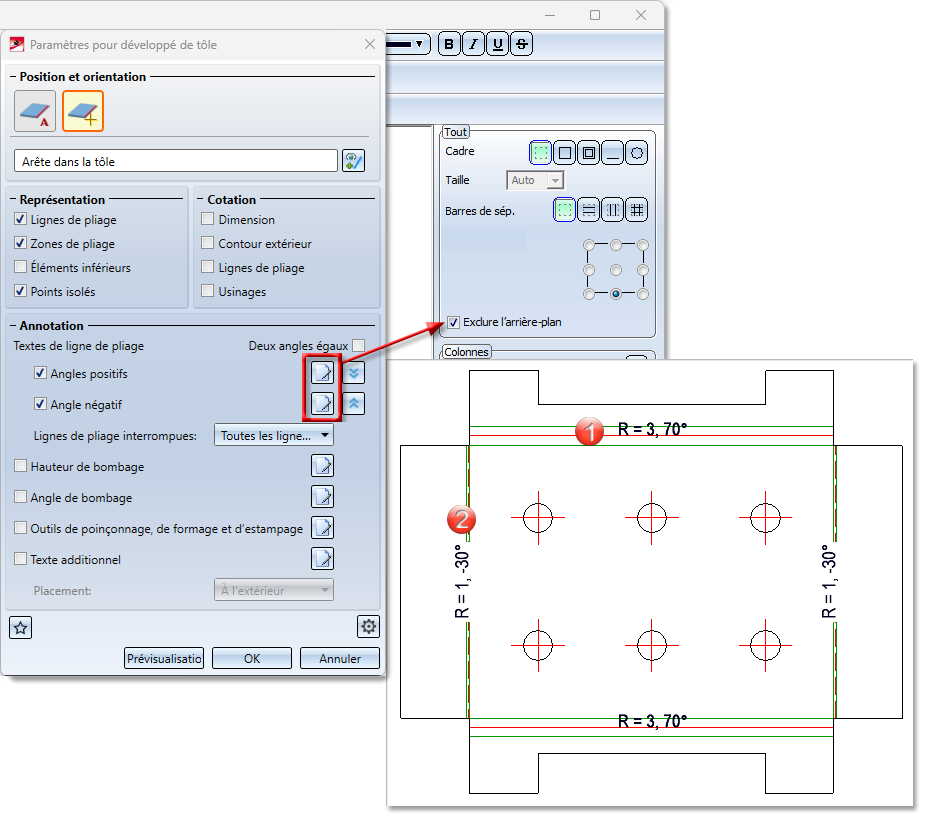Image resolution: width=929 pixels, height=818 pixels.
Task: Click Prévisualisation button
Action: click(164, 658)
